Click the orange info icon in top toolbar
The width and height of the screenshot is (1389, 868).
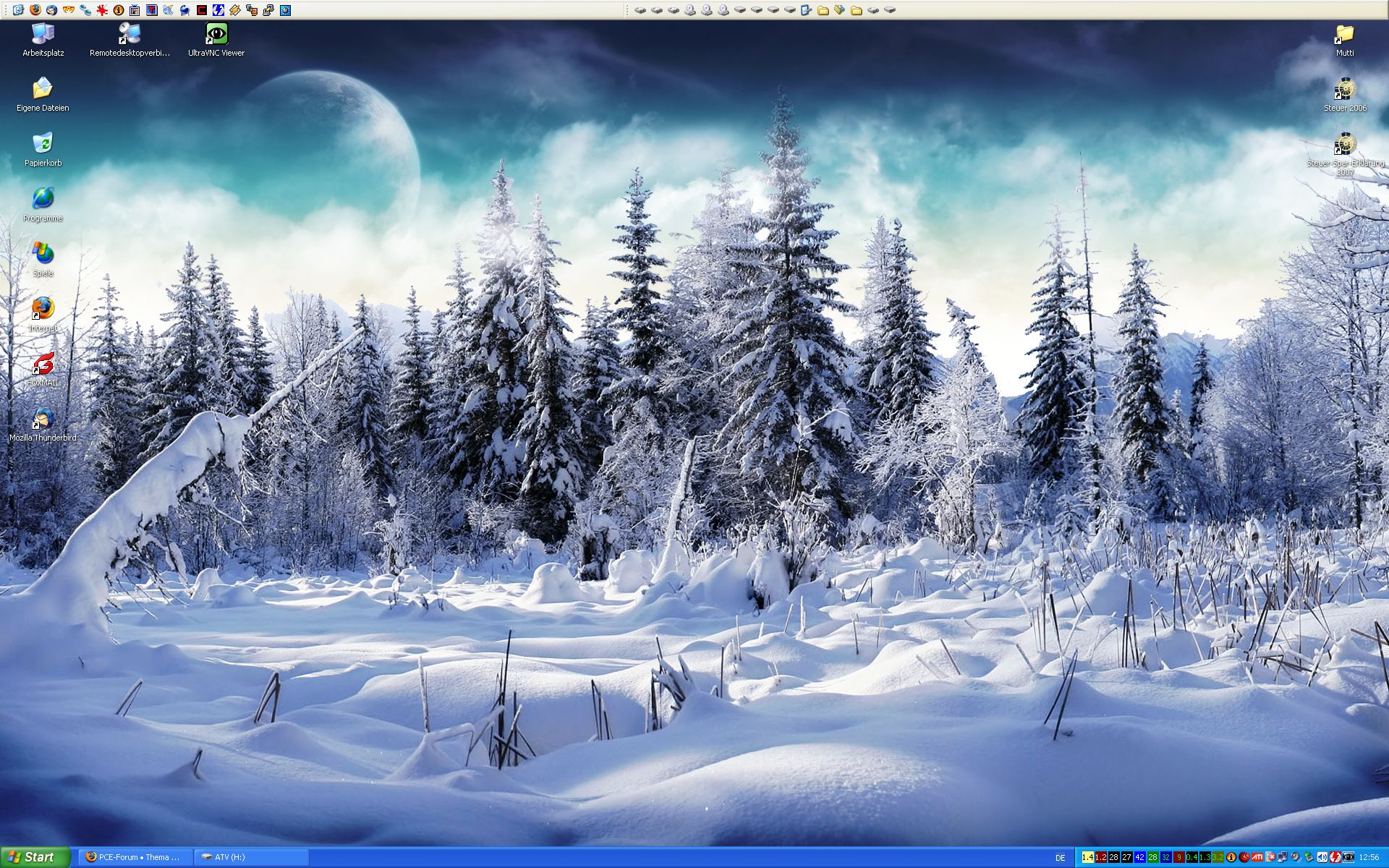[x=119, y=10]
